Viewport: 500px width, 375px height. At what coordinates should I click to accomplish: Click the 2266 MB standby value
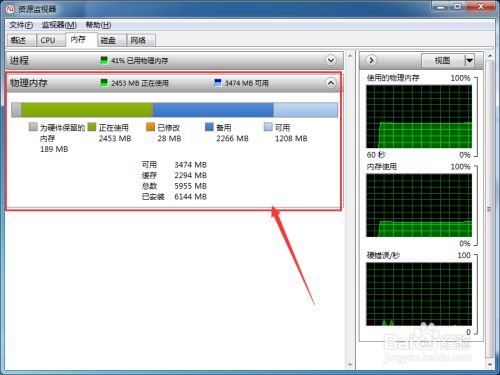tap(232, 138)
